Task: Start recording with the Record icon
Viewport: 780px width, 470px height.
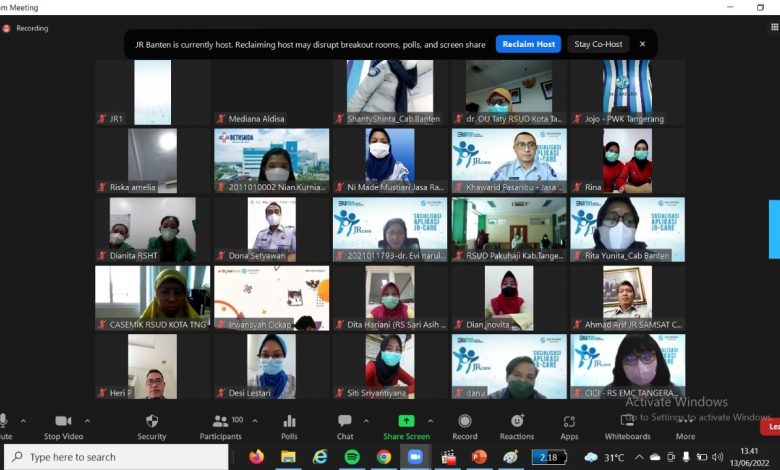Action: (465, 424)
